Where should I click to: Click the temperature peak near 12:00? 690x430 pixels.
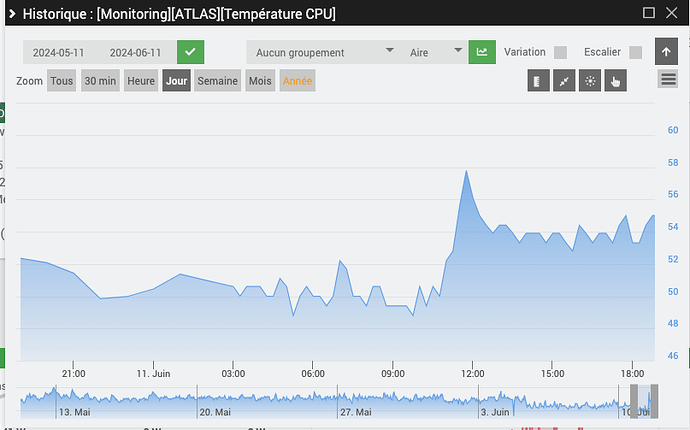click(x=466, y=171)
